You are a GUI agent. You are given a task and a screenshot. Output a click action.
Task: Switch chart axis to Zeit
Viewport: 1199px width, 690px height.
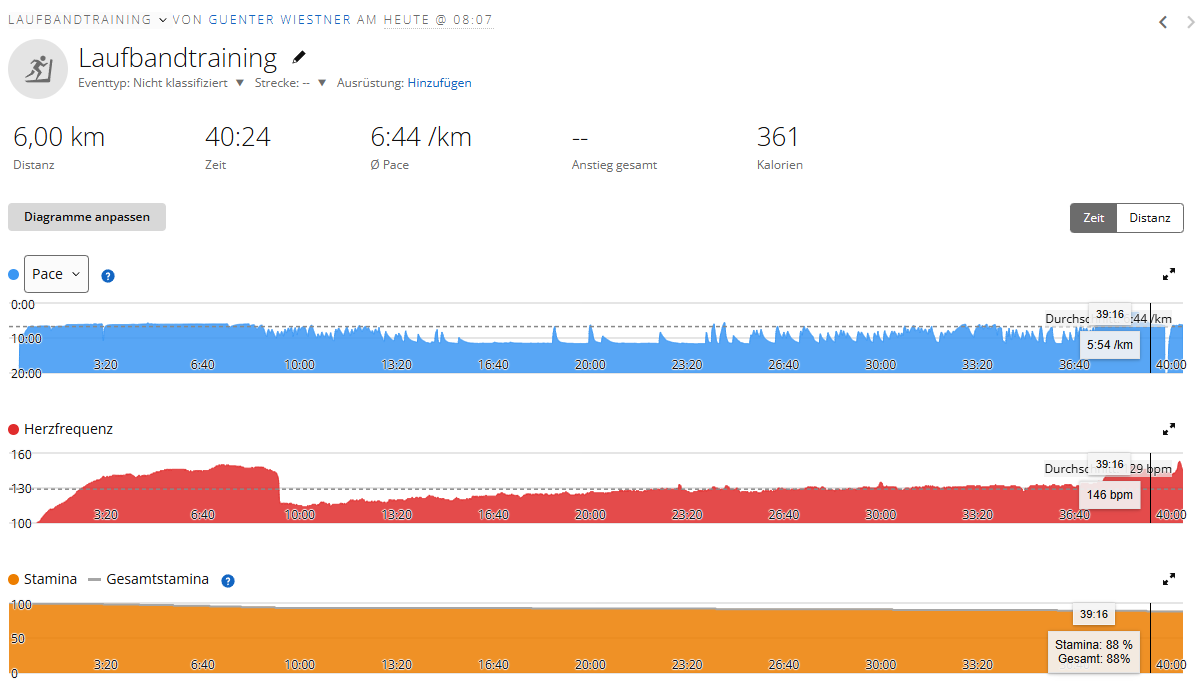coord(1093,218)
